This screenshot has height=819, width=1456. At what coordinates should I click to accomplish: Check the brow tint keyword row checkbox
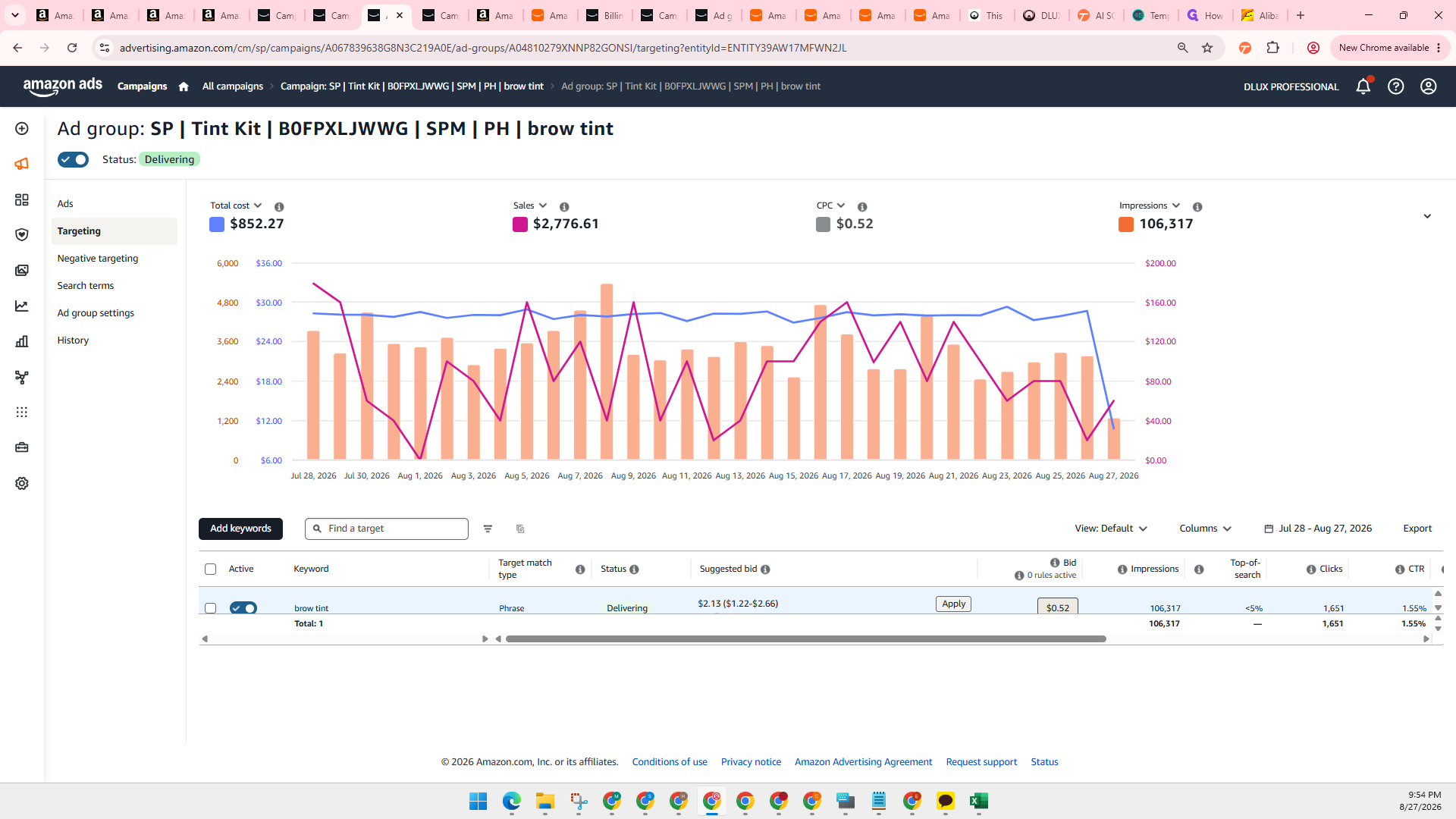coord(211,608)
